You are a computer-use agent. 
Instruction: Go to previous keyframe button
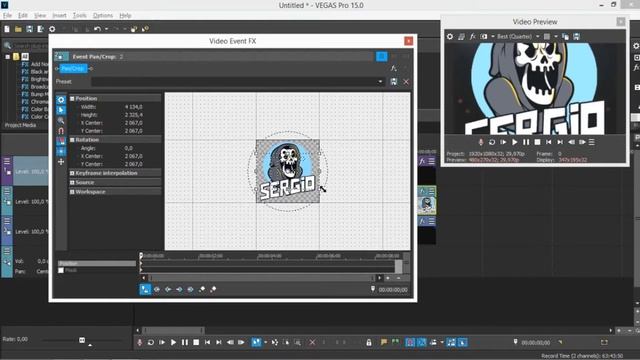click(168, 289)
